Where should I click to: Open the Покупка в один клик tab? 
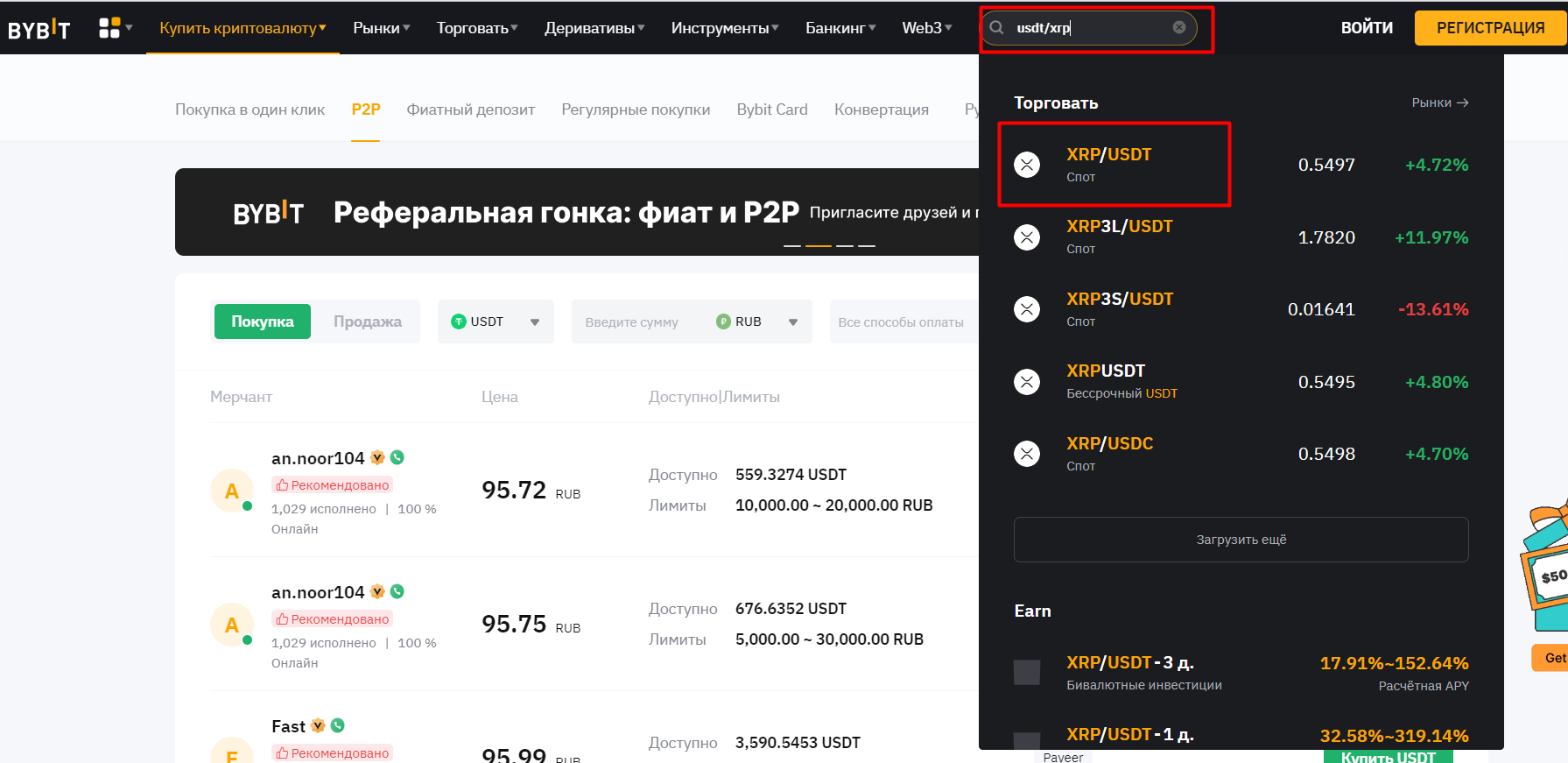point(250,110)
